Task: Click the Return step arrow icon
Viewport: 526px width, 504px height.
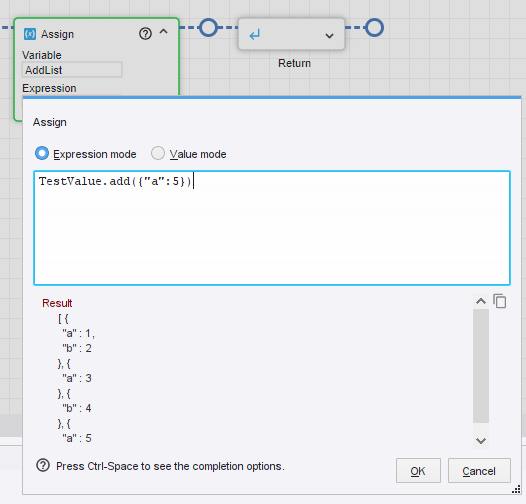Action: (255, 35)
